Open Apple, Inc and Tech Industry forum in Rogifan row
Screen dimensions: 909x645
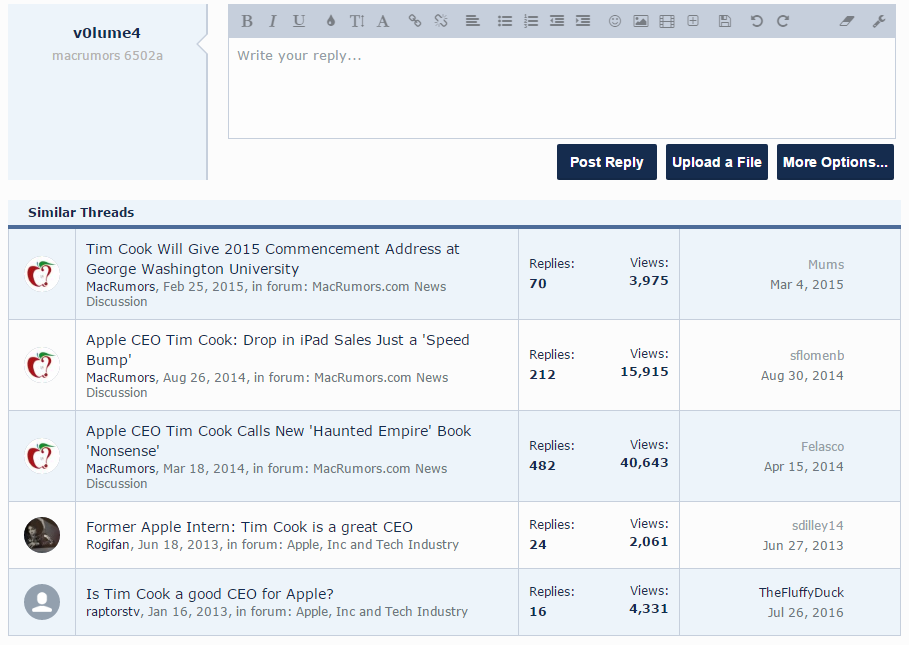point(373,545)
